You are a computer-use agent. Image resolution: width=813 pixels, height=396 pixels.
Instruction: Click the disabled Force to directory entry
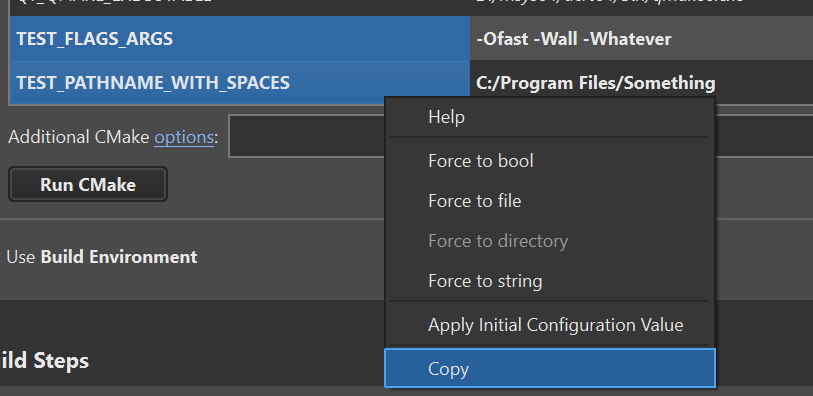pos(549,241)
